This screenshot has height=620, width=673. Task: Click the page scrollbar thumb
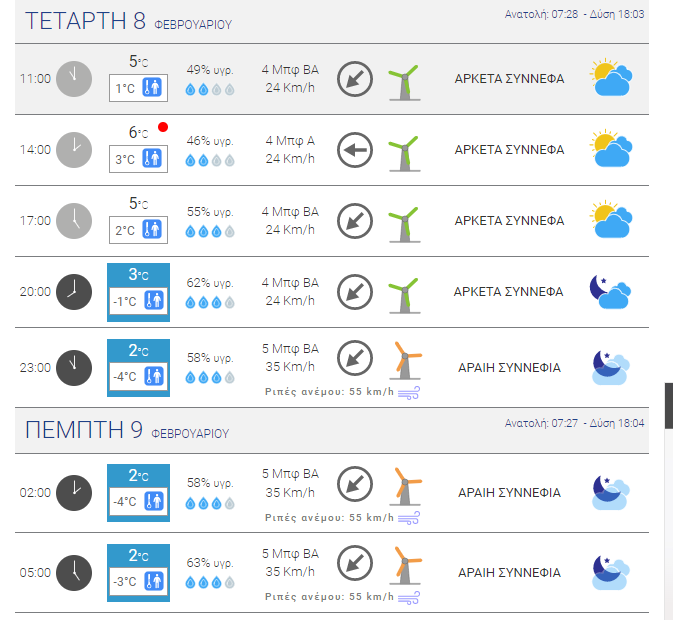pyautogui.click(x=669, y=405)
